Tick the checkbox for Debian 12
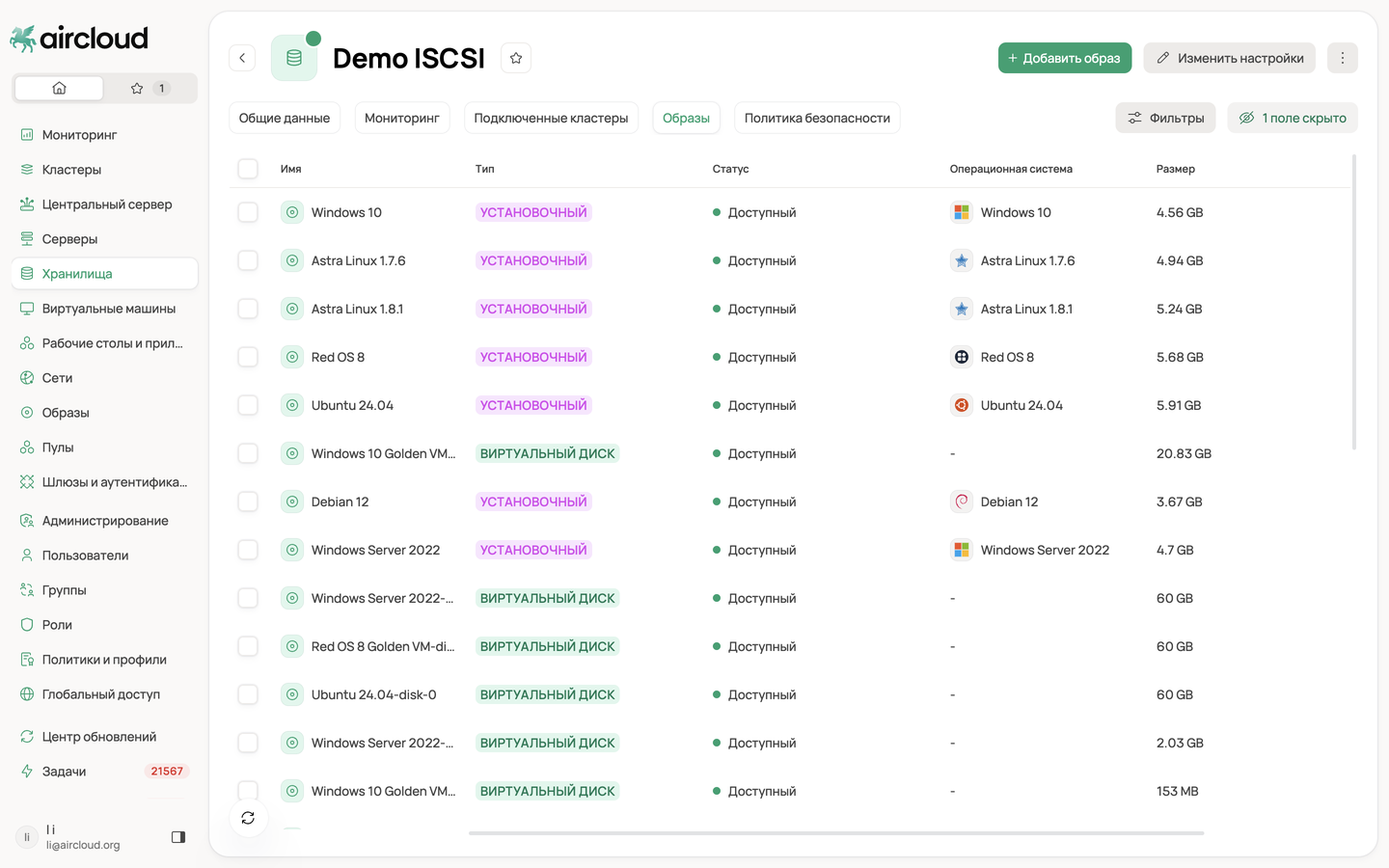 point(248,502)
